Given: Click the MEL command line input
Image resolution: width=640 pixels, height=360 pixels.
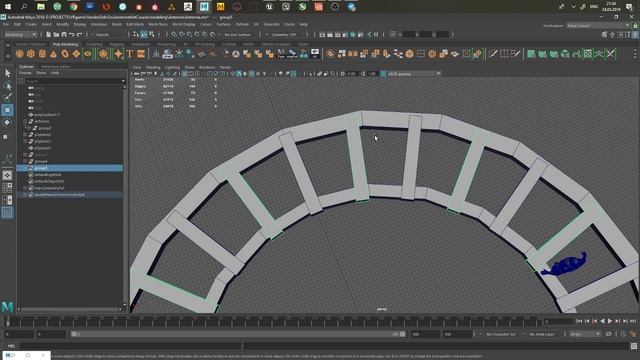Looking at the screenshot, I should pyautogui.click(x=131, y=346).
